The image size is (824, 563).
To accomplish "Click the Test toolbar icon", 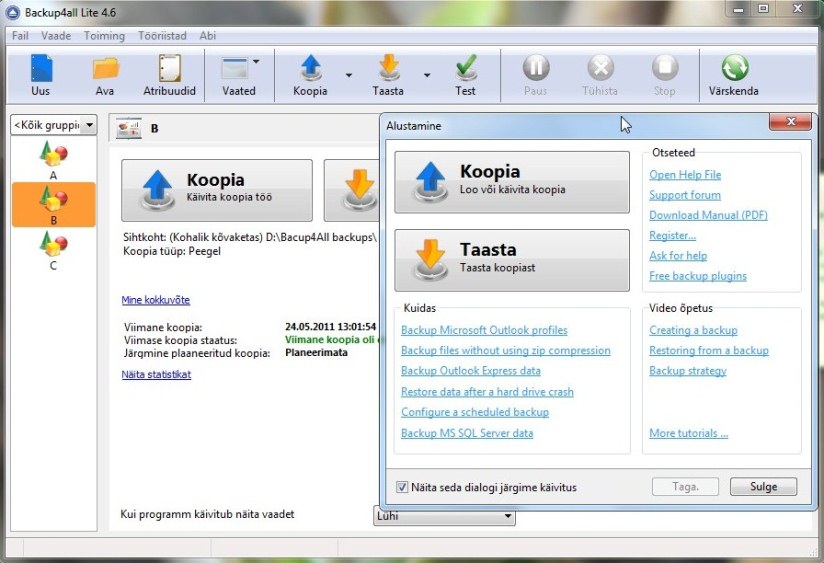I will tap(466, 76).
